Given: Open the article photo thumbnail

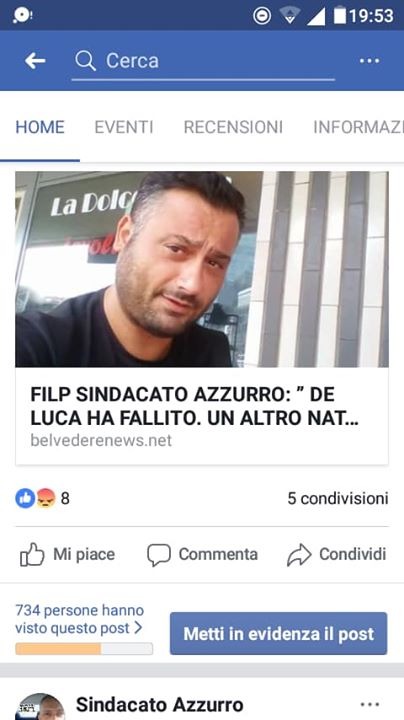Looking at the screenshot, I should point(202,269).
